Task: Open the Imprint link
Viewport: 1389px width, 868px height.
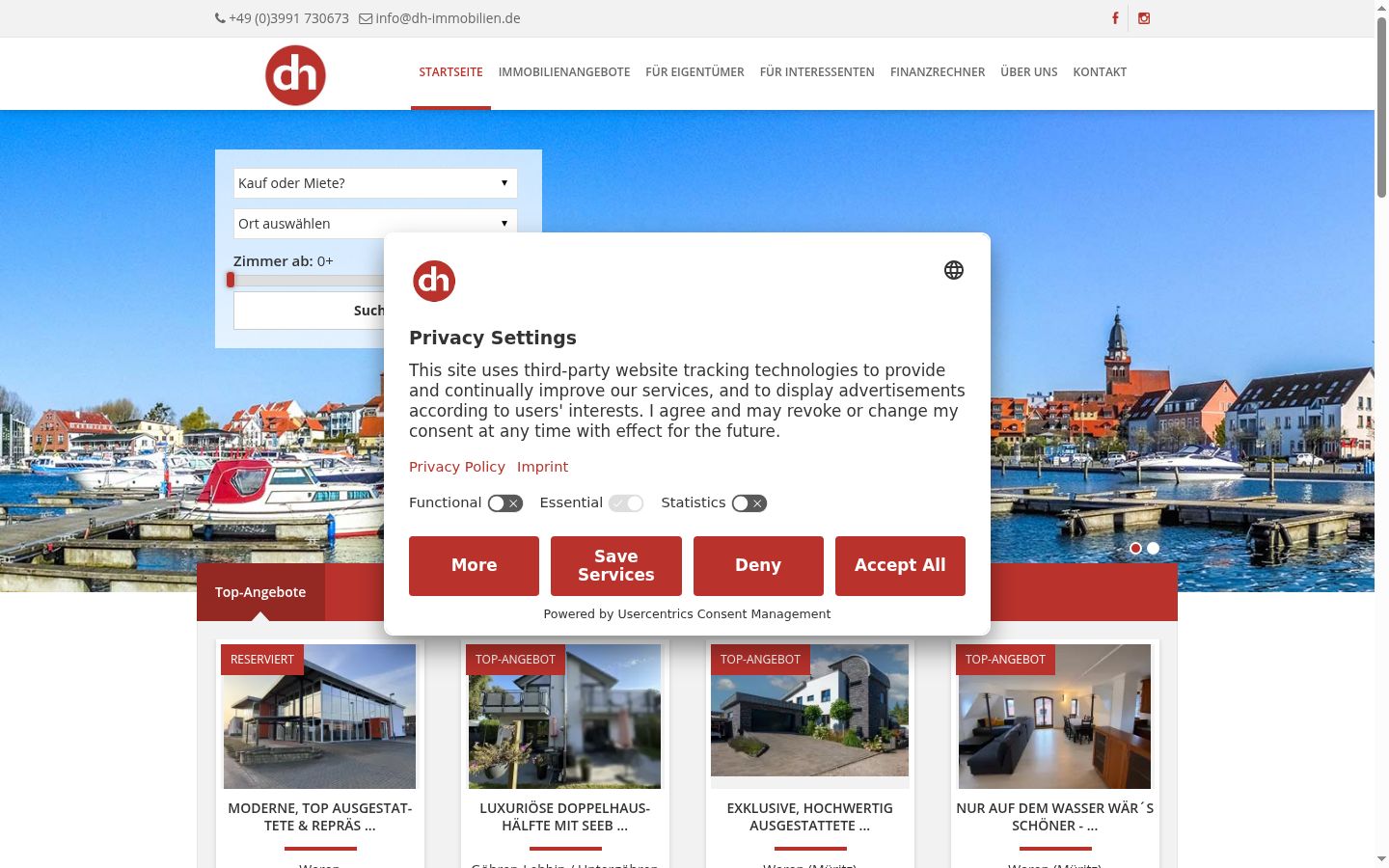Action: click(542, 467)
